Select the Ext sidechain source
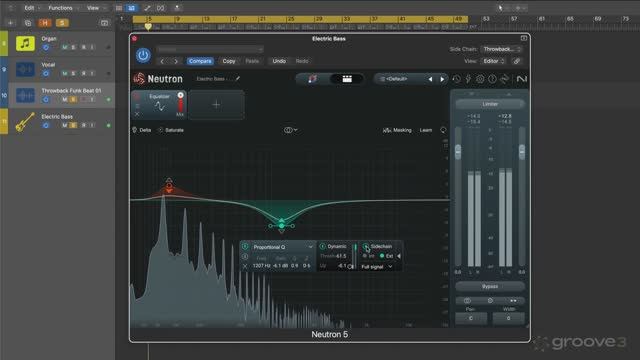The image size is (640, 360). pyautogui.click(x=386, y=256)
